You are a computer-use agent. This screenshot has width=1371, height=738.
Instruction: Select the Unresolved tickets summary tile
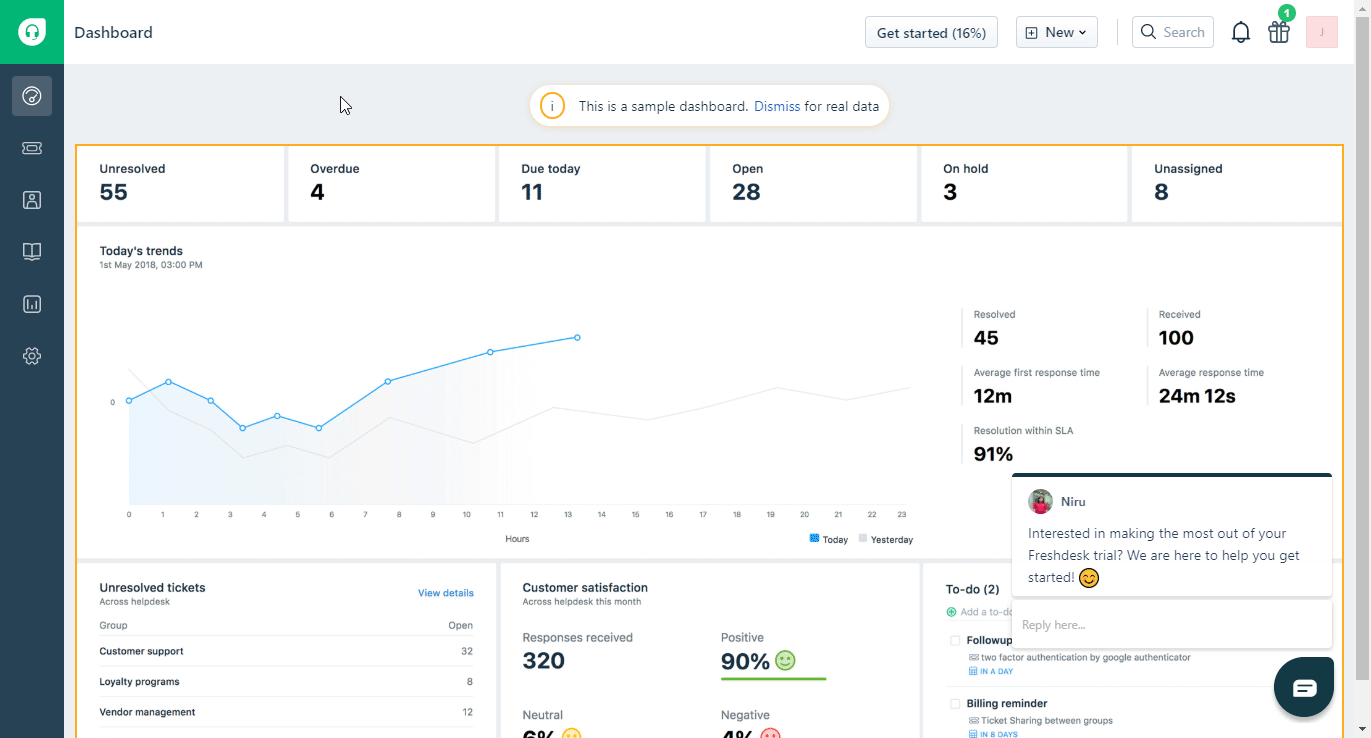(x=181, y=183)
